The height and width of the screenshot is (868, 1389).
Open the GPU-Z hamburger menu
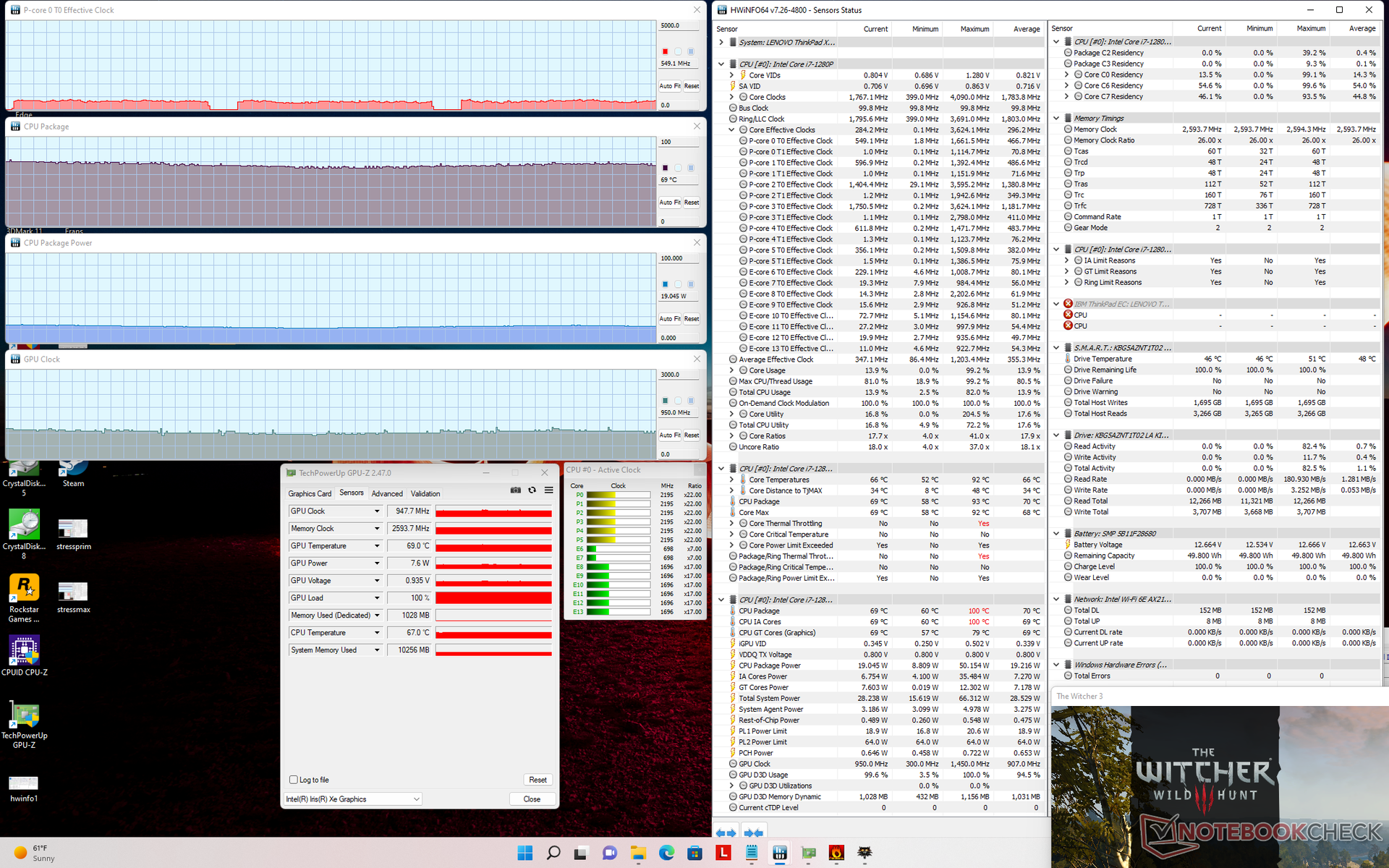549,490
